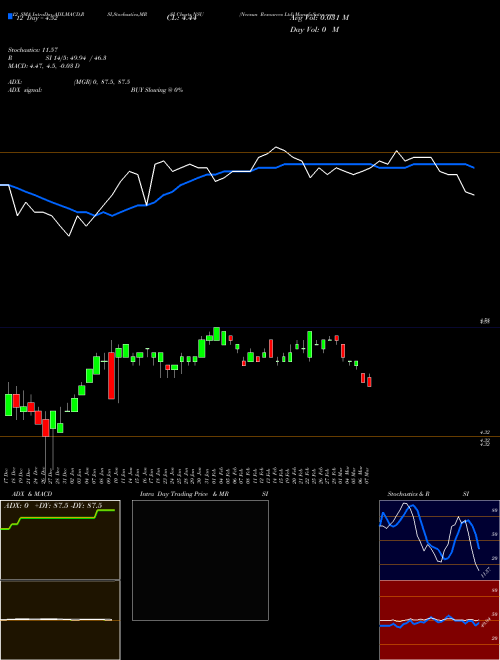Click the '(MGR) 0, 87.5, 87.5' ADX values
Image resolution: width=500 pixels, height=660 pixels.
click(101, 82)
